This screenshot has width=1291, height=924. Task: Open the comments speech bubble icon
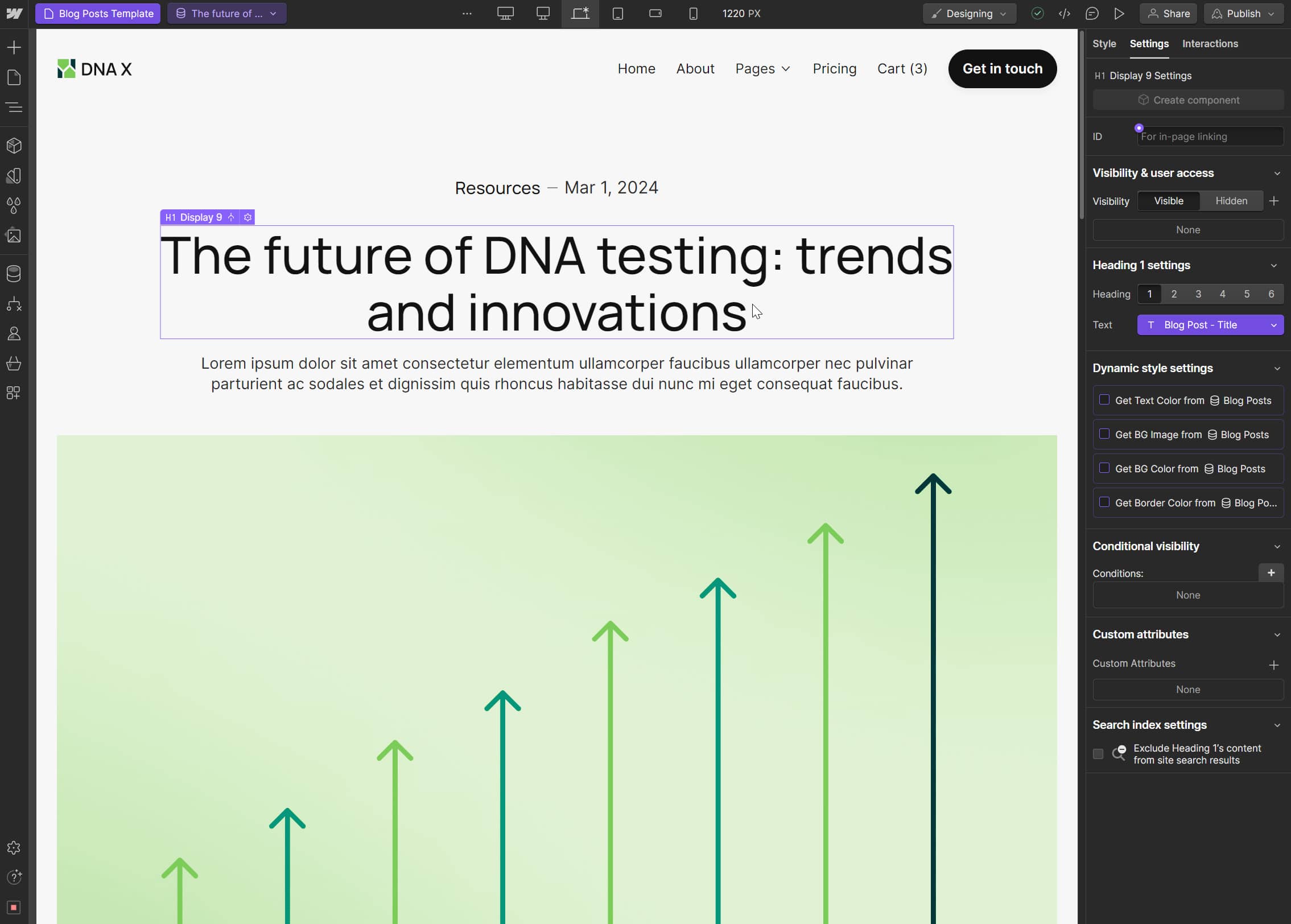pos(1092,14)
